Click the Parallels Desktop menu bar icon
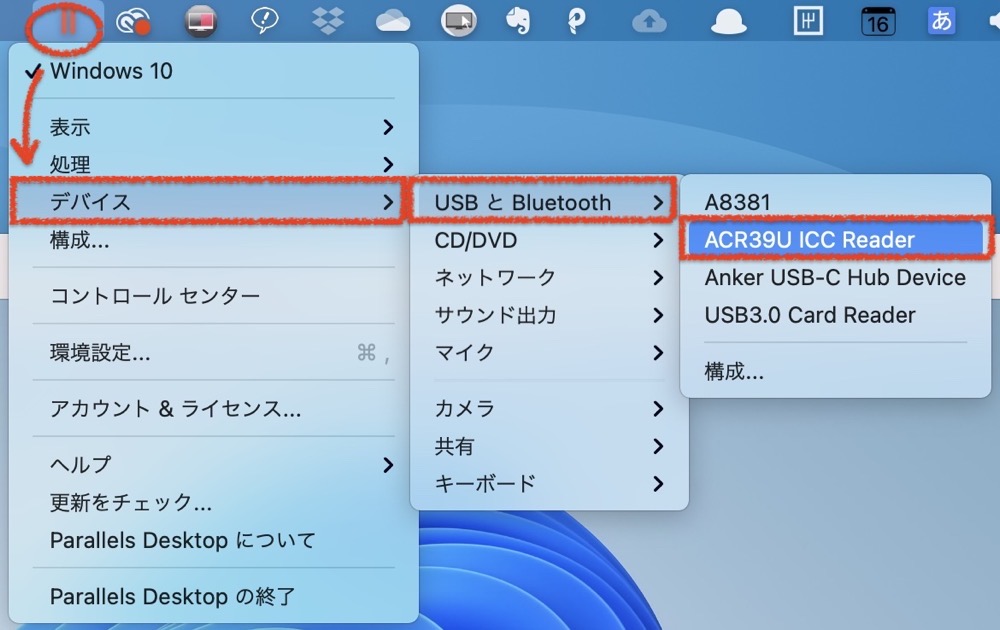 pyautogui.click(x=68, y=21)
